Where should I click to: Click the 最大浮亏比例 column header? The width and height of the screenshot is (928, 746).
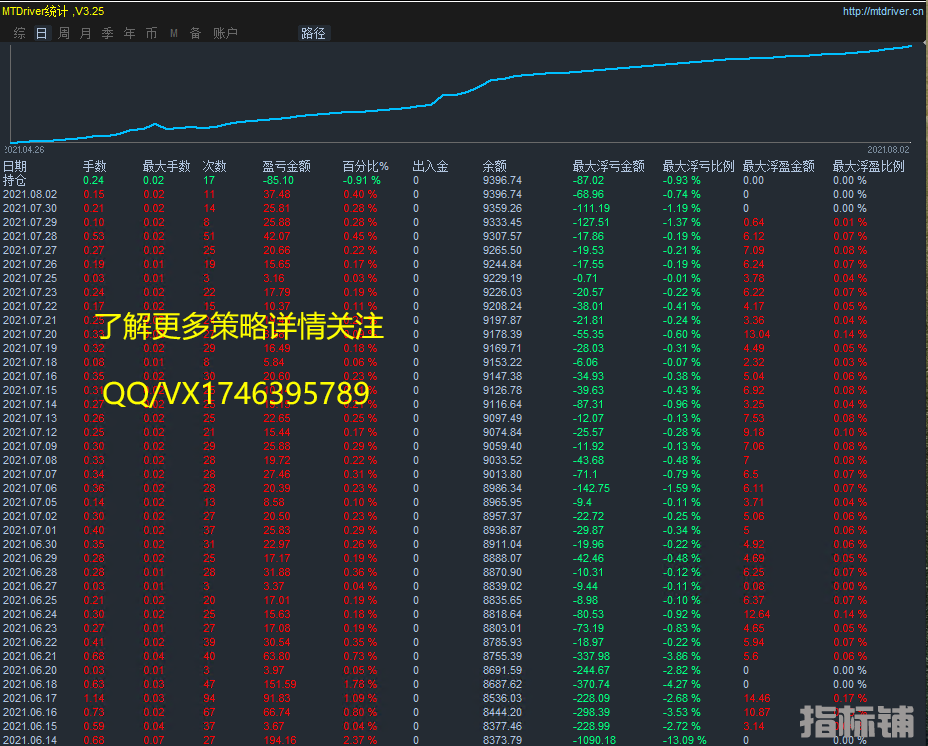tap(698, 166)
